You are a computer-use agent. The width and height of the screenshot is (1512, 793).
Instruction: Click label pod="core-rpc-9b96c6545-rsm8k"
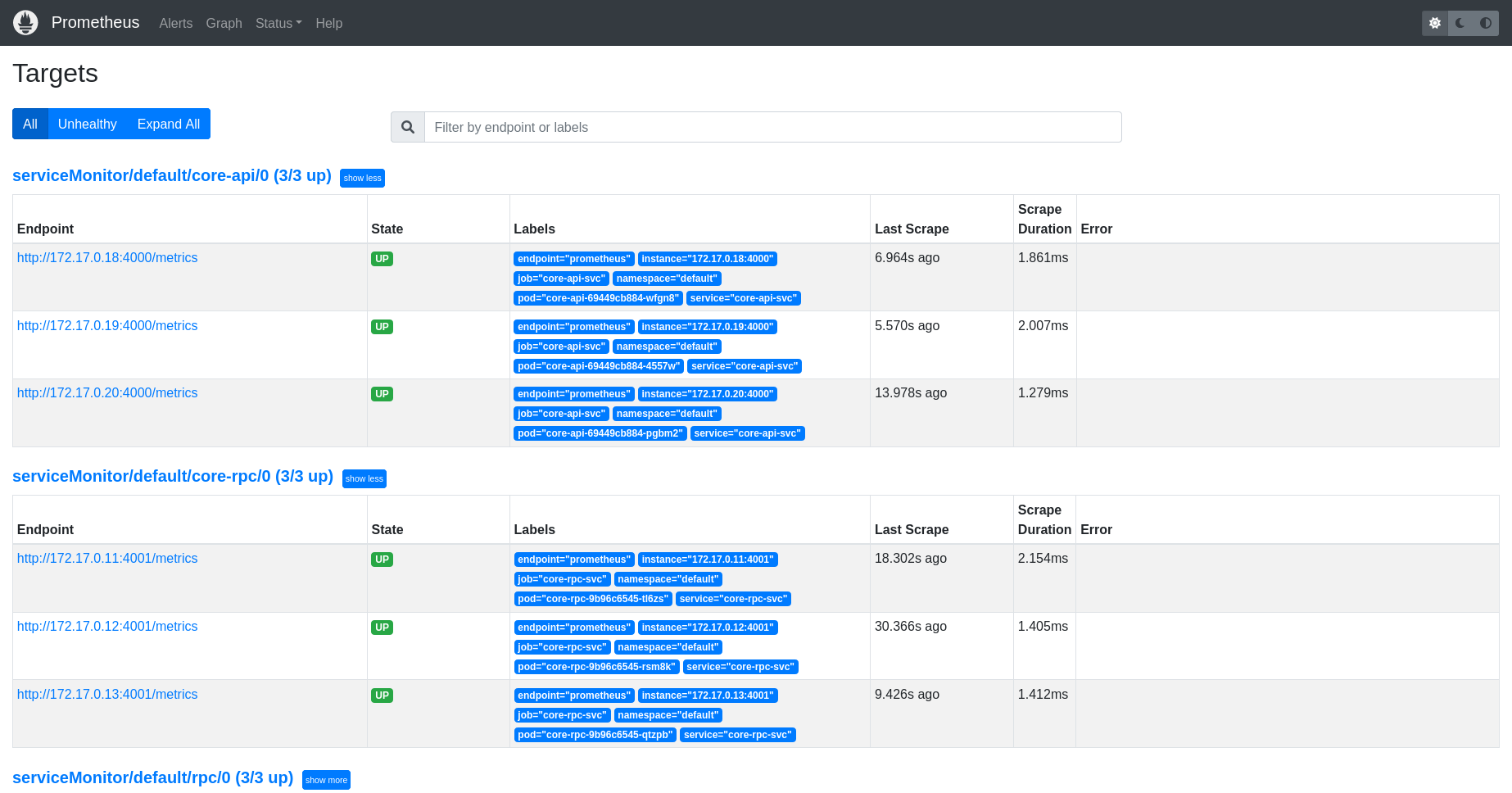coord(597,667)
